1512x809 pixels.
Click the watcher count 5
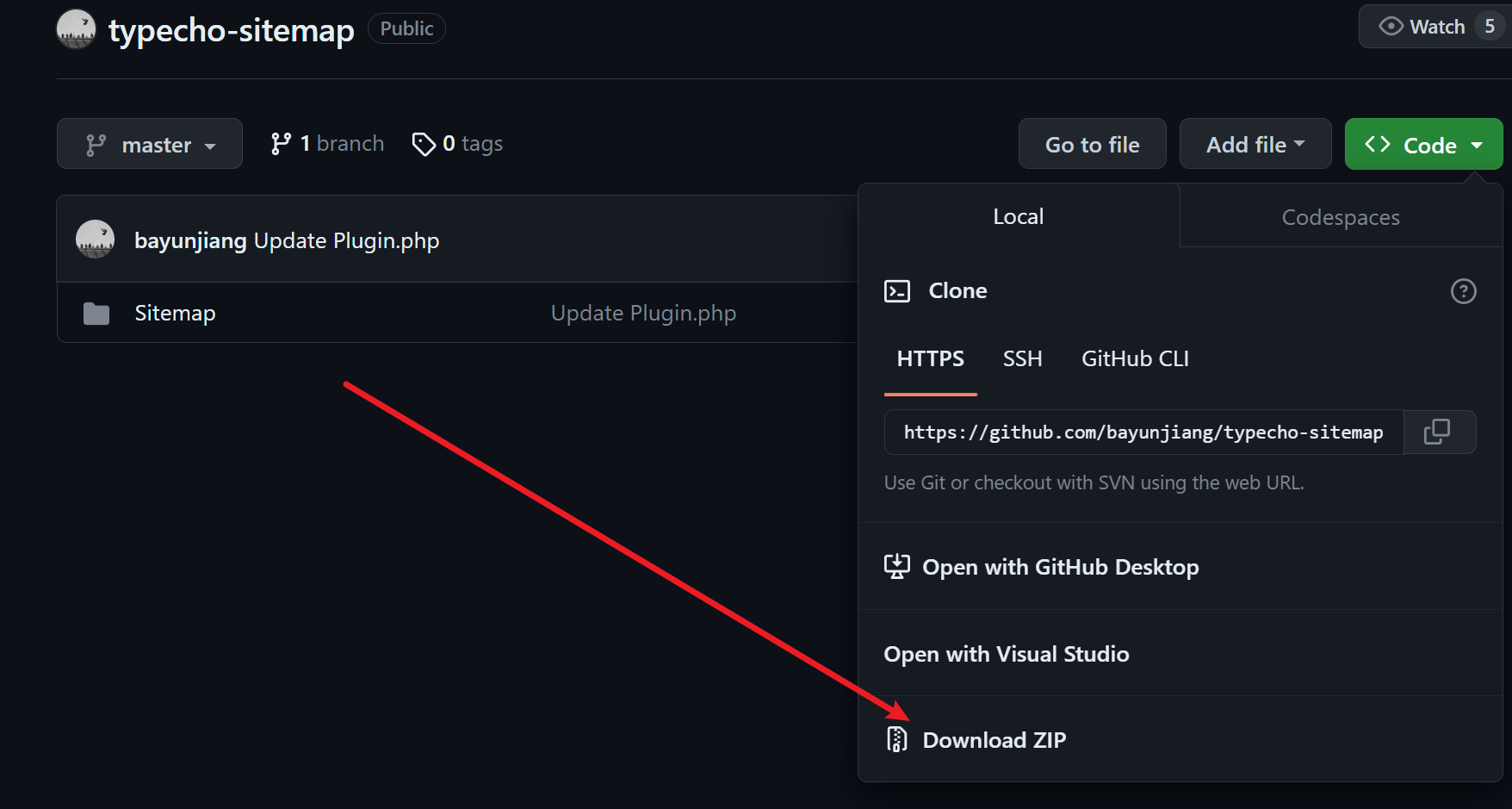1490,27
